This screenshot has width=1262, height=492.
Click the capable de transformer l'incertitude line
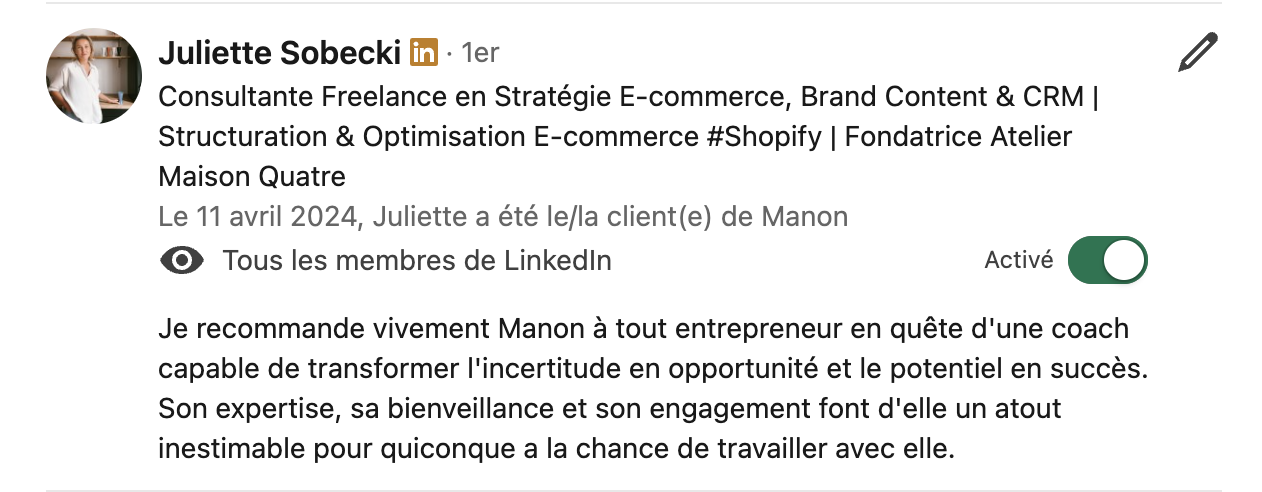coord(653,368)
